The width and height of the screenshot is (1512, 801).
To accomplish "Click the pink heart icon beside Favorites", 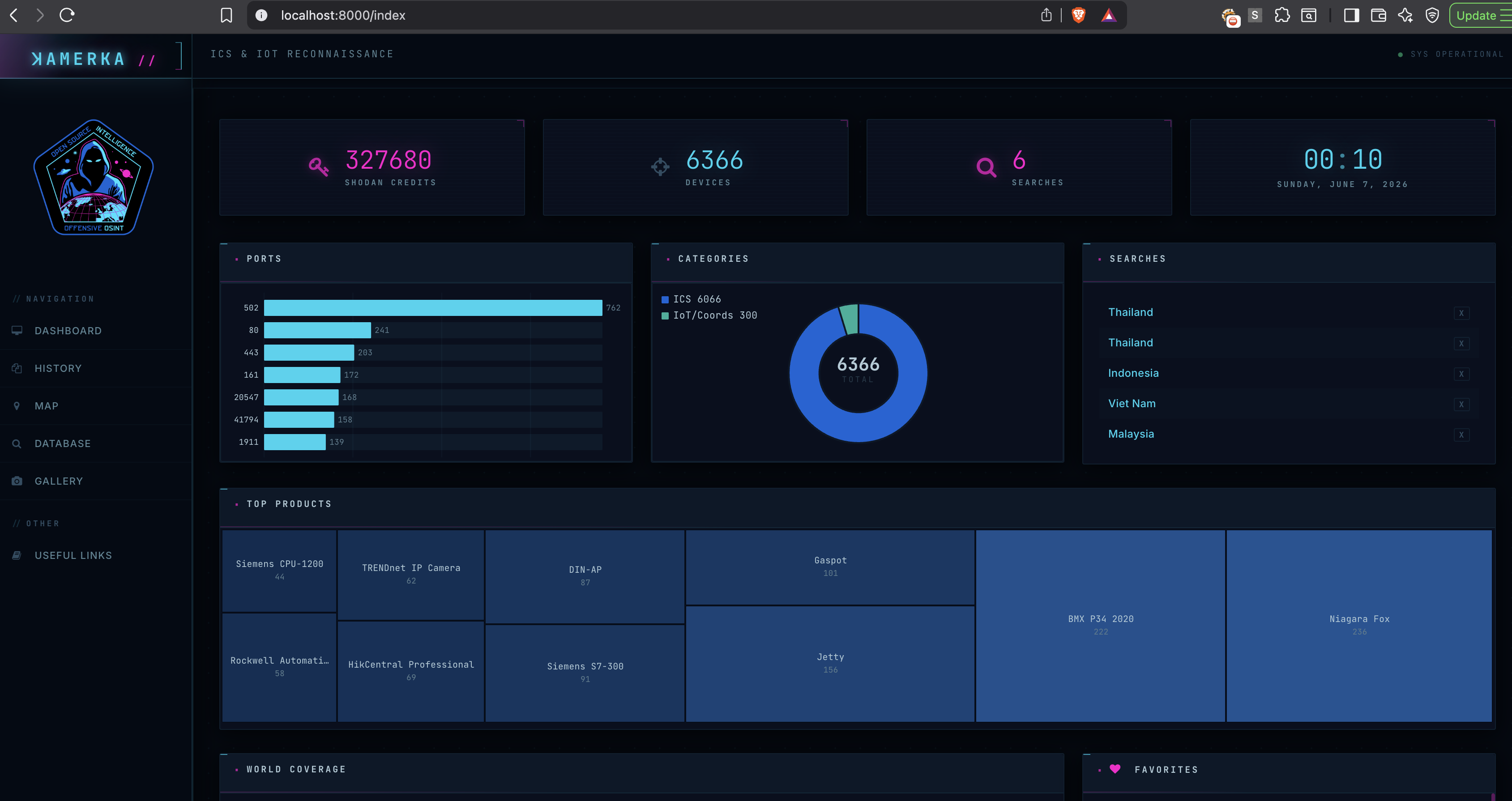I will (x=1115, y=769).
